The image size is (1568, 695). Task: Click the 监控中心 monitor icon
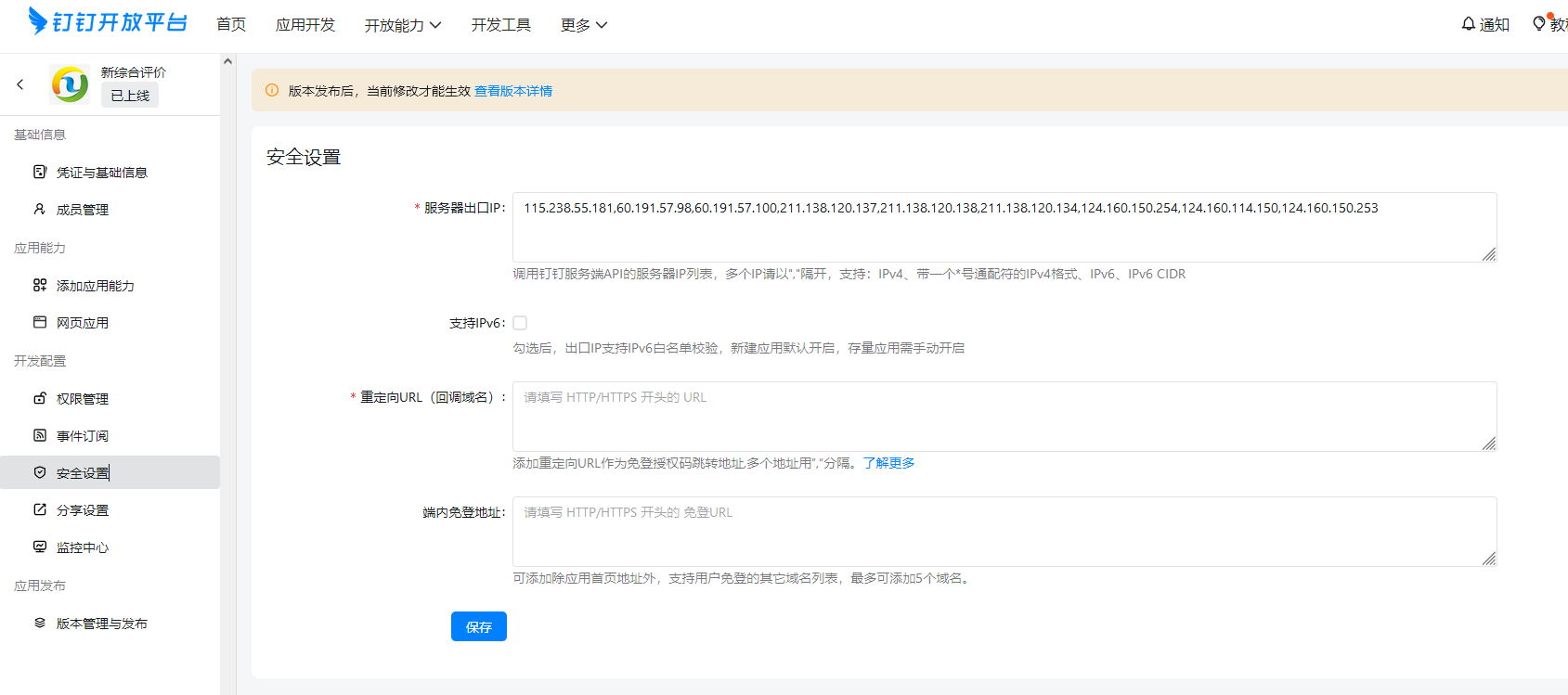40,547
